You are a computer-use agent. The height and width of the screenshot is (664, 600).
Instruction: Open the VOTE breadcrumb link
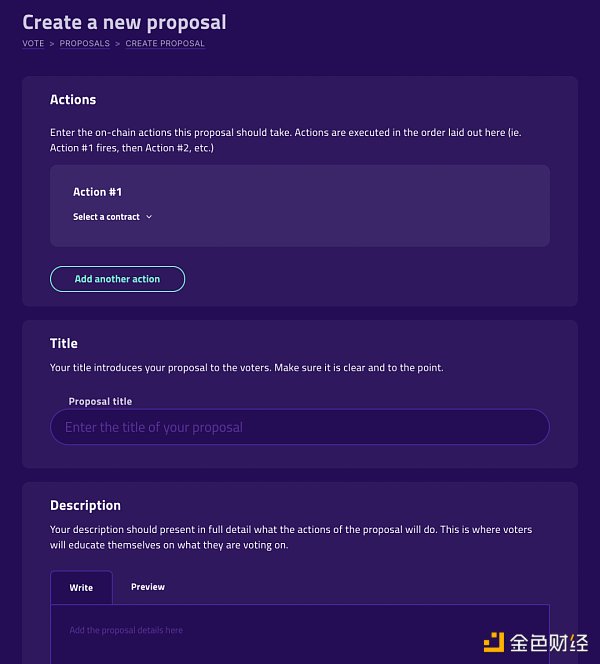click(33, 43)
